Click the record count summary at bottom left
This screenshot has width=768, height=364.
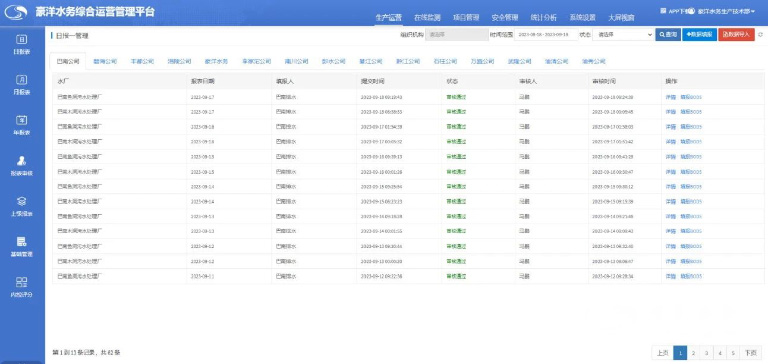pos(86,352)
